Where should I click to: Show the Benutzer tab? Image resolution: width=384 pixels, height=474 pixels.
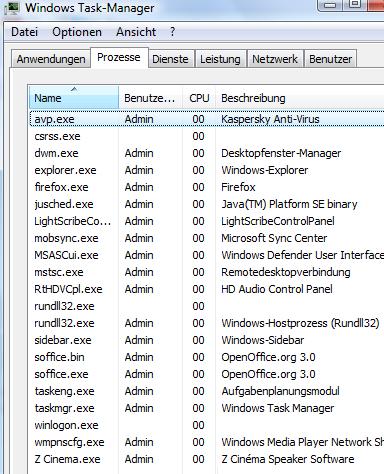tap(330, 59)
